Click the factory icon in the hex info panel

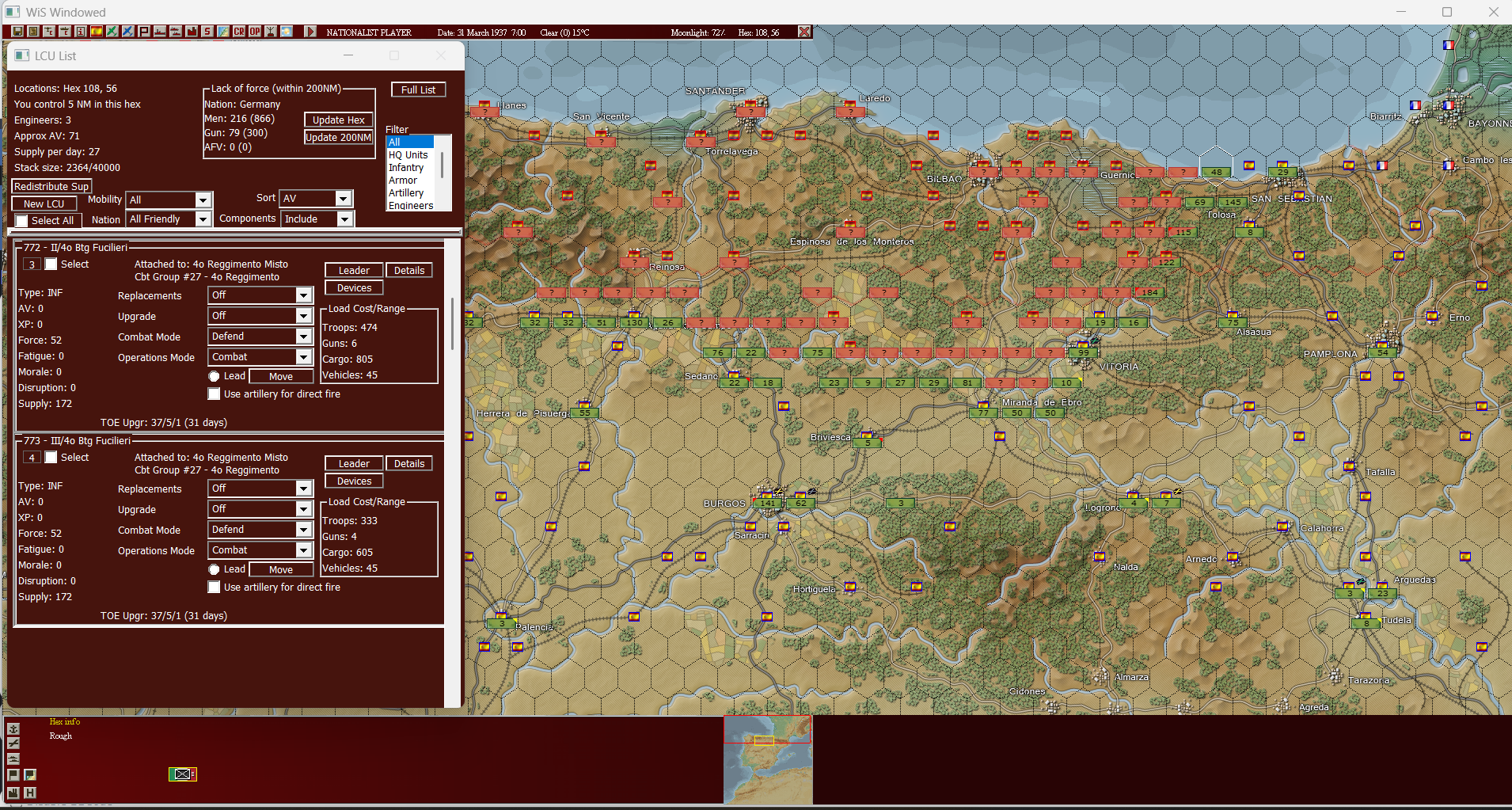pos(13,792)
